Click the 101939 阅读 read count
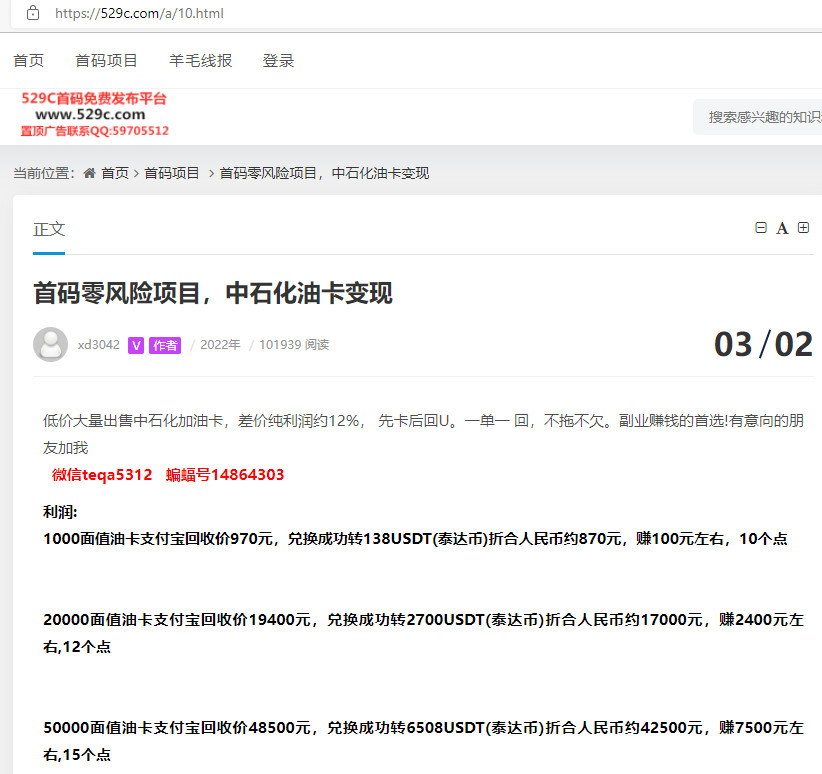 [294, 345]
